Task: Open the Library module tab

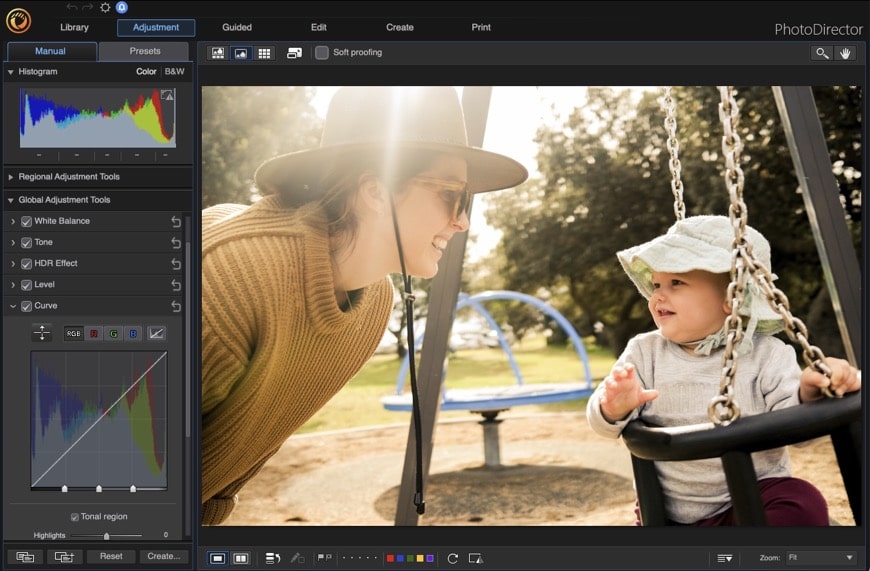Action: (x=74, y=27)
